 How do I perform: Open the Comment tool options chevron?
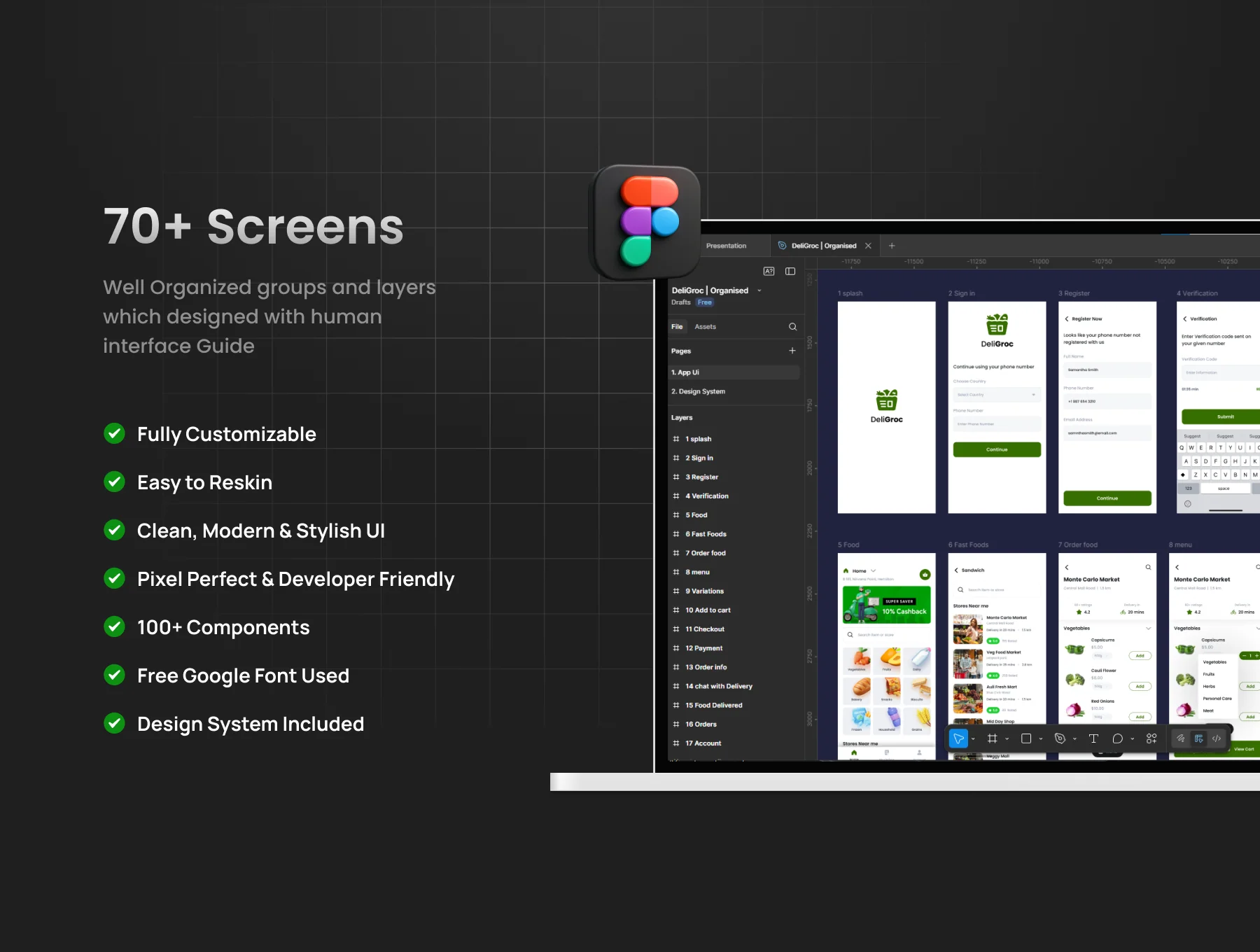pyautogui.click(x=1132, y=739)
